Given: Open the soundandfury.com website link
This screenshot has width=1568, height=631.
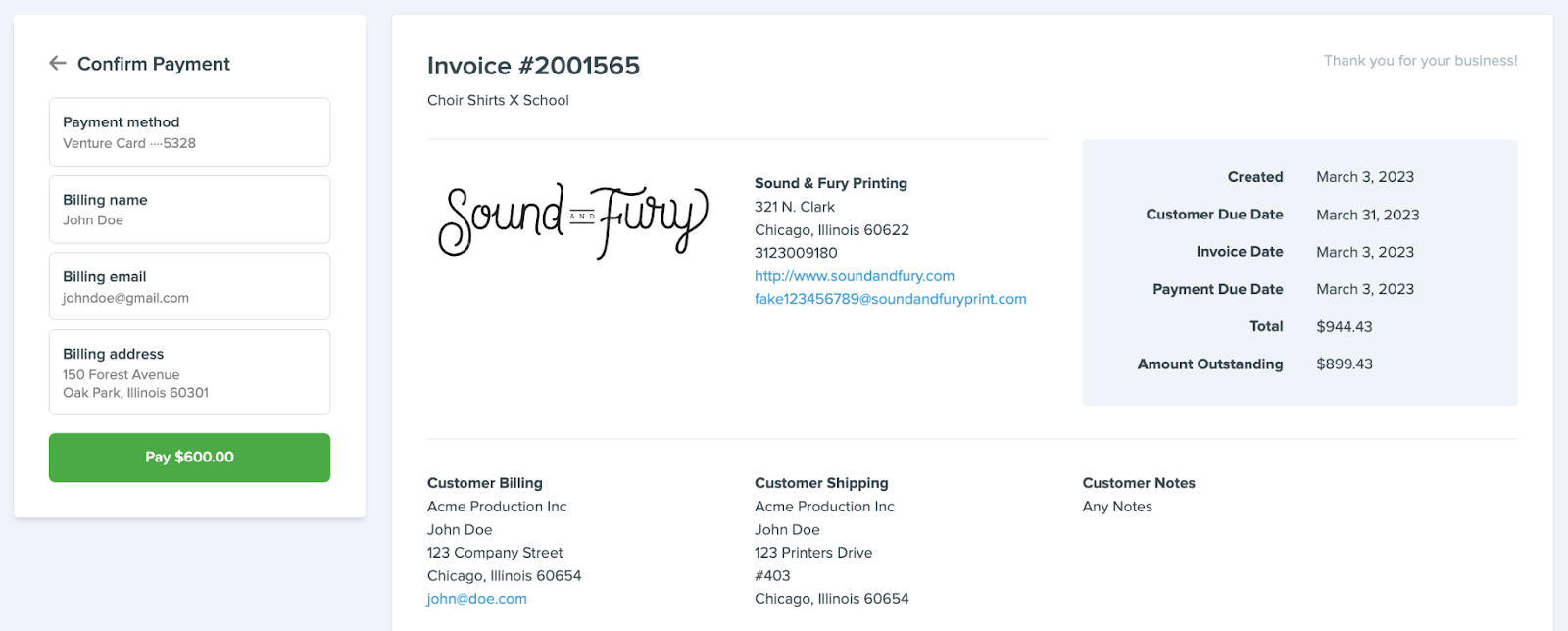Looking at the screenshot, I should click(x=854, y=276).
